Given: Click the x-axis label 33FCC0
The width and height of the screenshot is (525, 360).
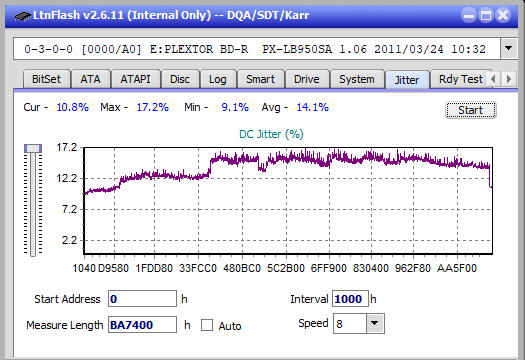Looking at the screenshot, I should pyautogui.click(x=198, y=268).
